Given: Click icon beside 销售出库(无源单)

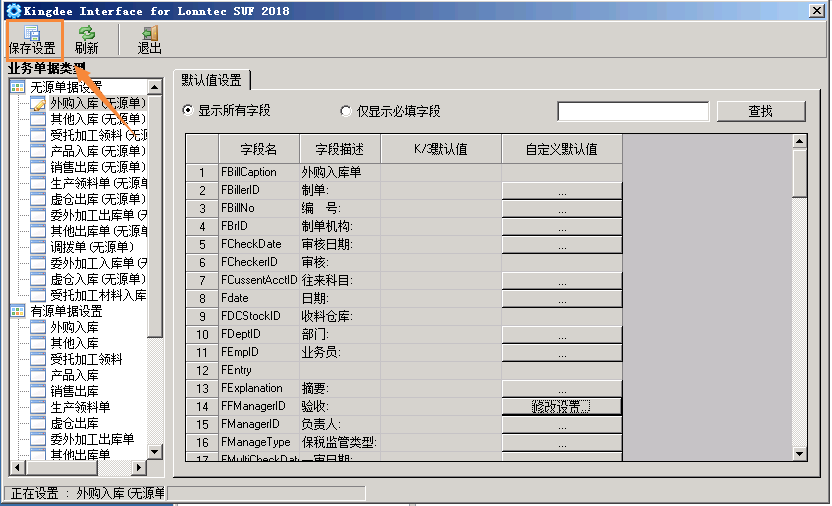Looking at the screenshot, I should pos(38,168).
